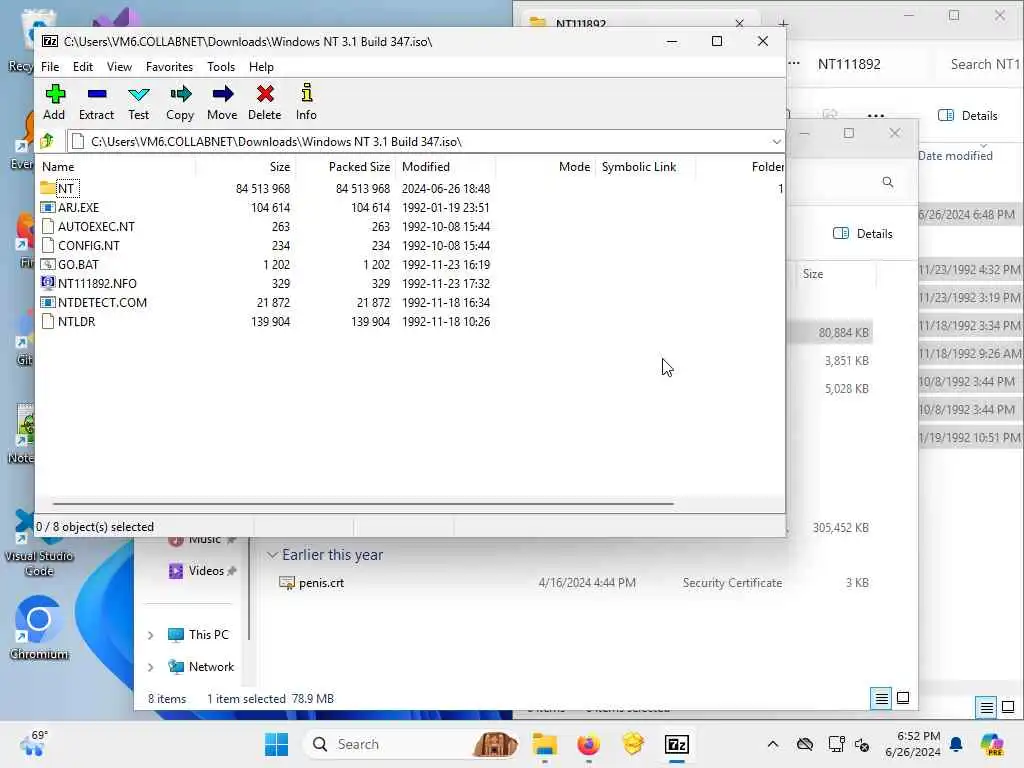The width and height of the screenshot is (1024, 768).
Task: Select the AUTOEXEC.NT file
Action: 96,227
